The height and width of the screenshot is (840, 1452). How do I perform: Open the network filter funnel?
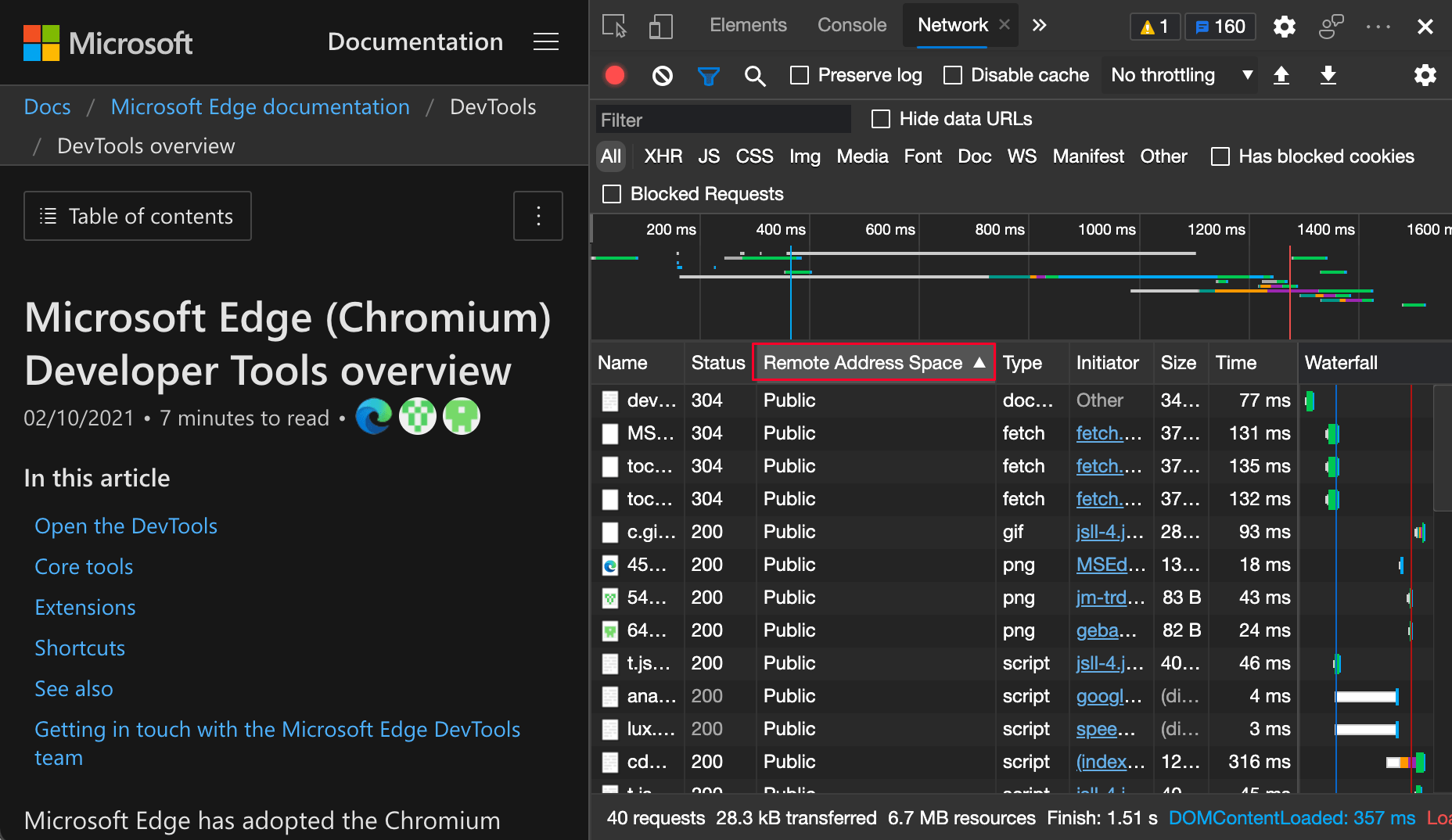(x=709, y=75)
